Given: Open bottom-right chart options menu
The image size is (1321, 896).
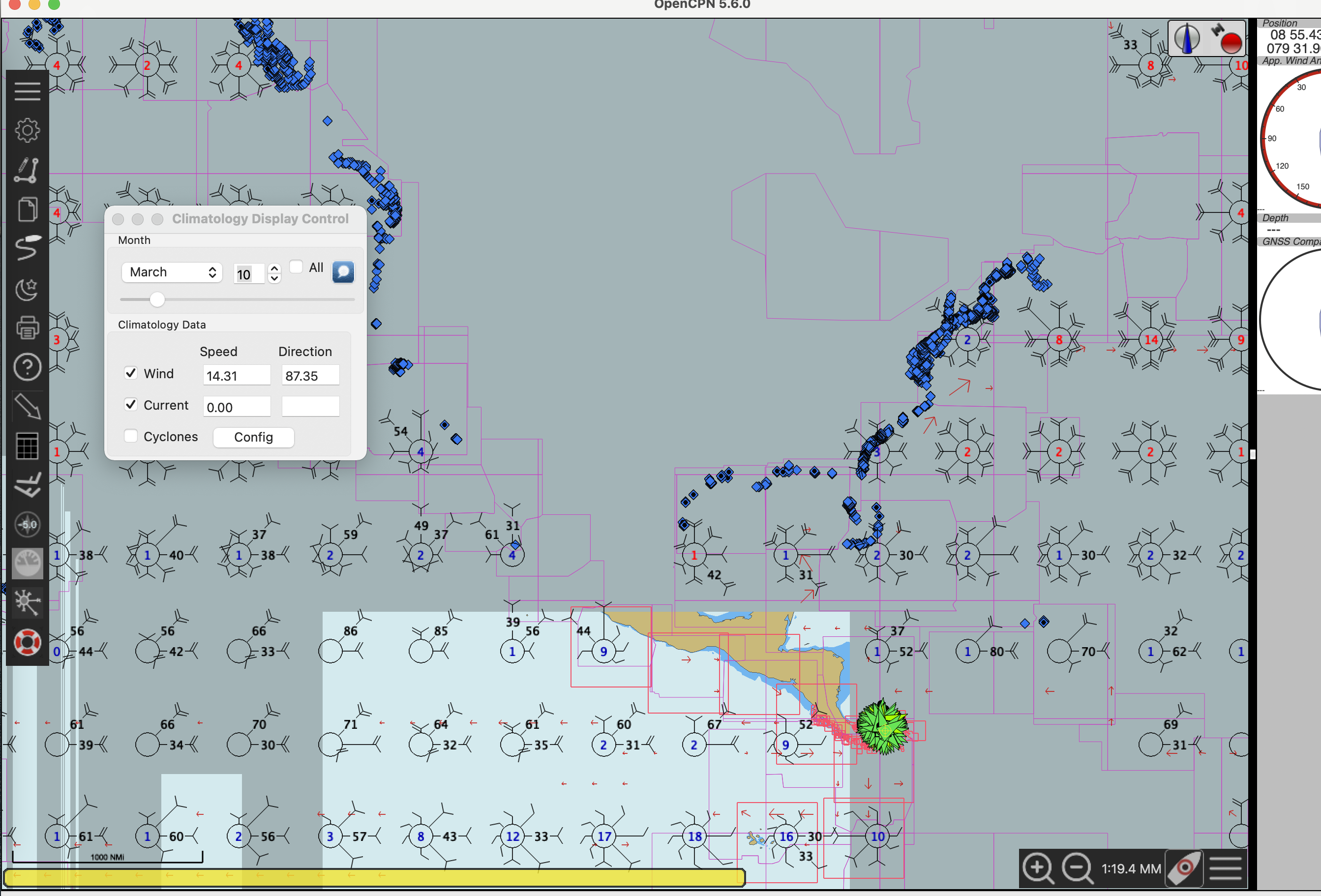Looking at the screenshot, I should pyautogui.click(x=1226, y=869).
